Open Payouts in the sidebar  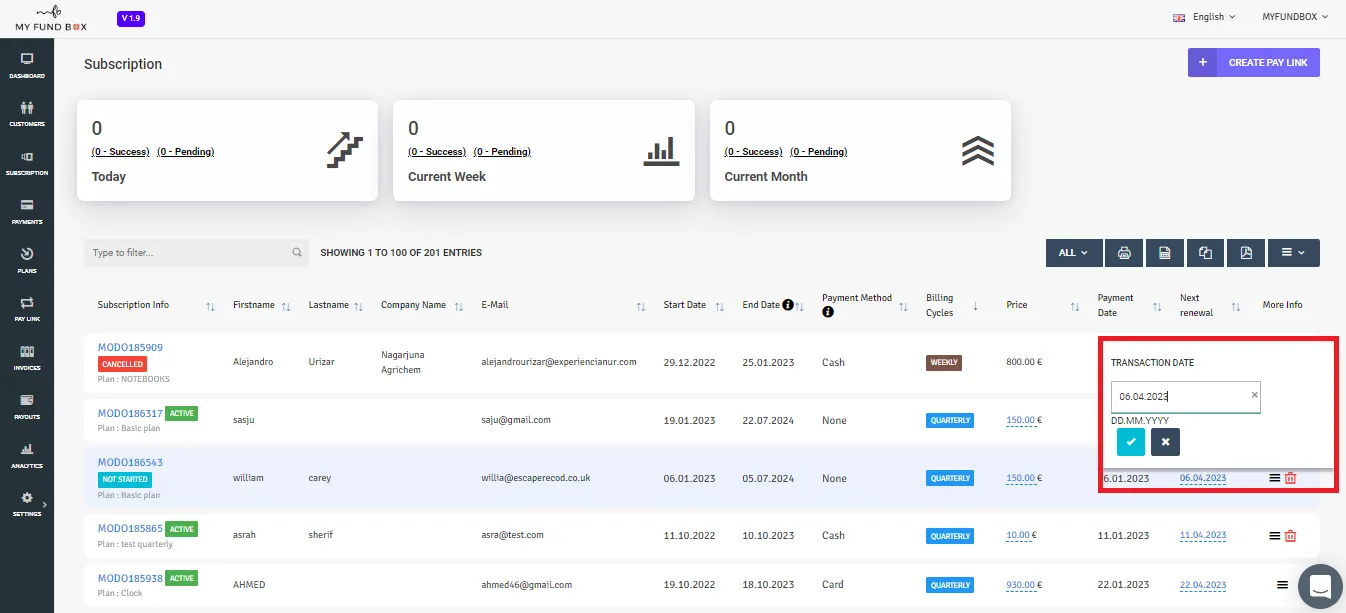point(27,406)
